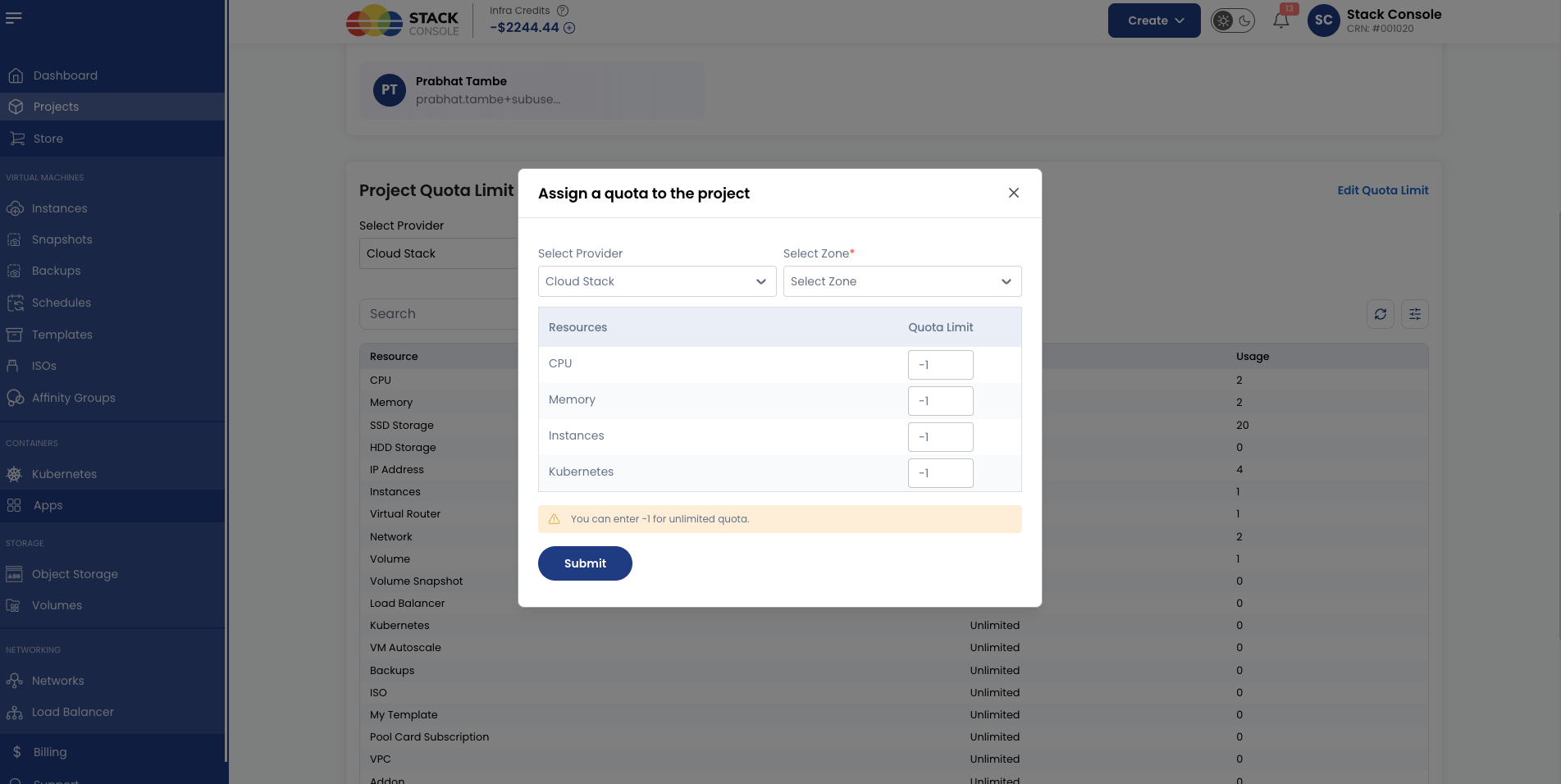1561x784 pixels.
Task: Open Select Provider dropdown in dialog
Action: coord(657,281)
